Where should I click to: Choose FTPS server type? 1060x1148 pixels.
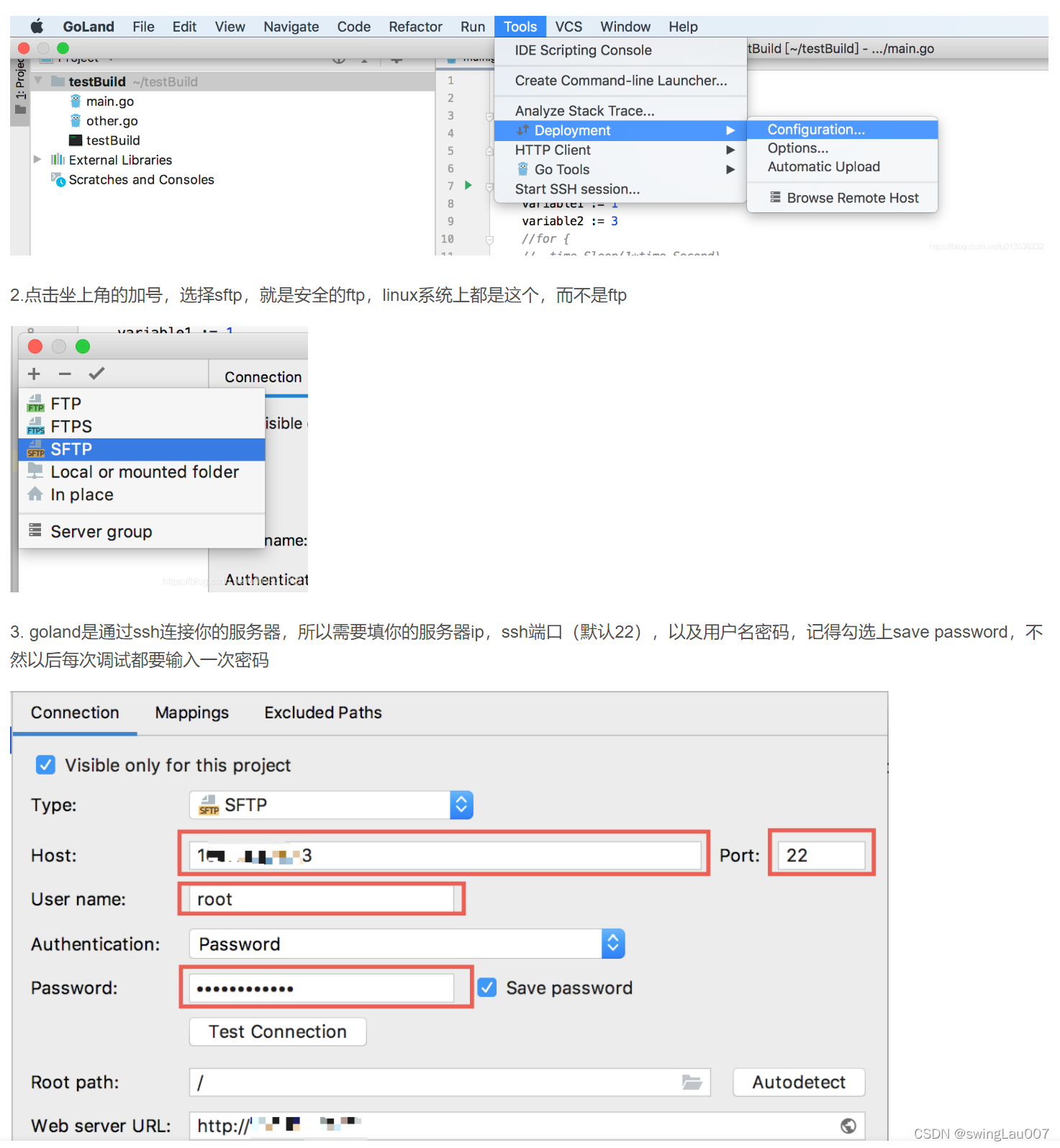142,427
